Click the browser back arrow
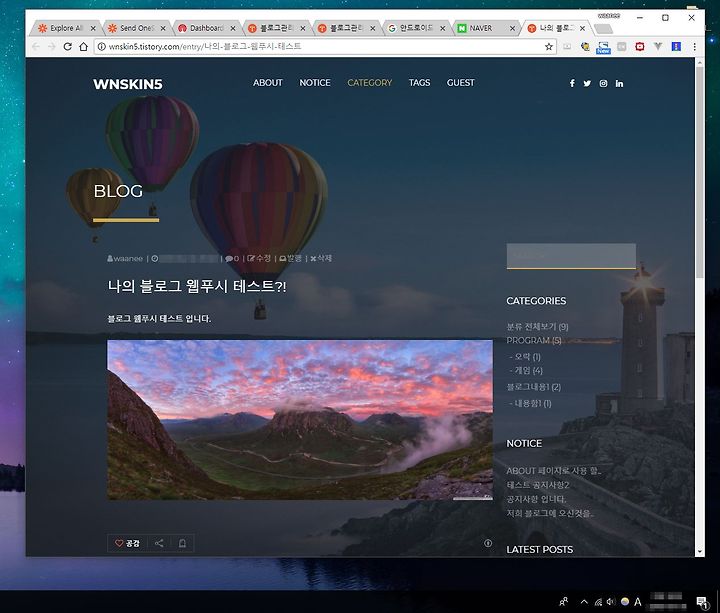 [36, 46]
